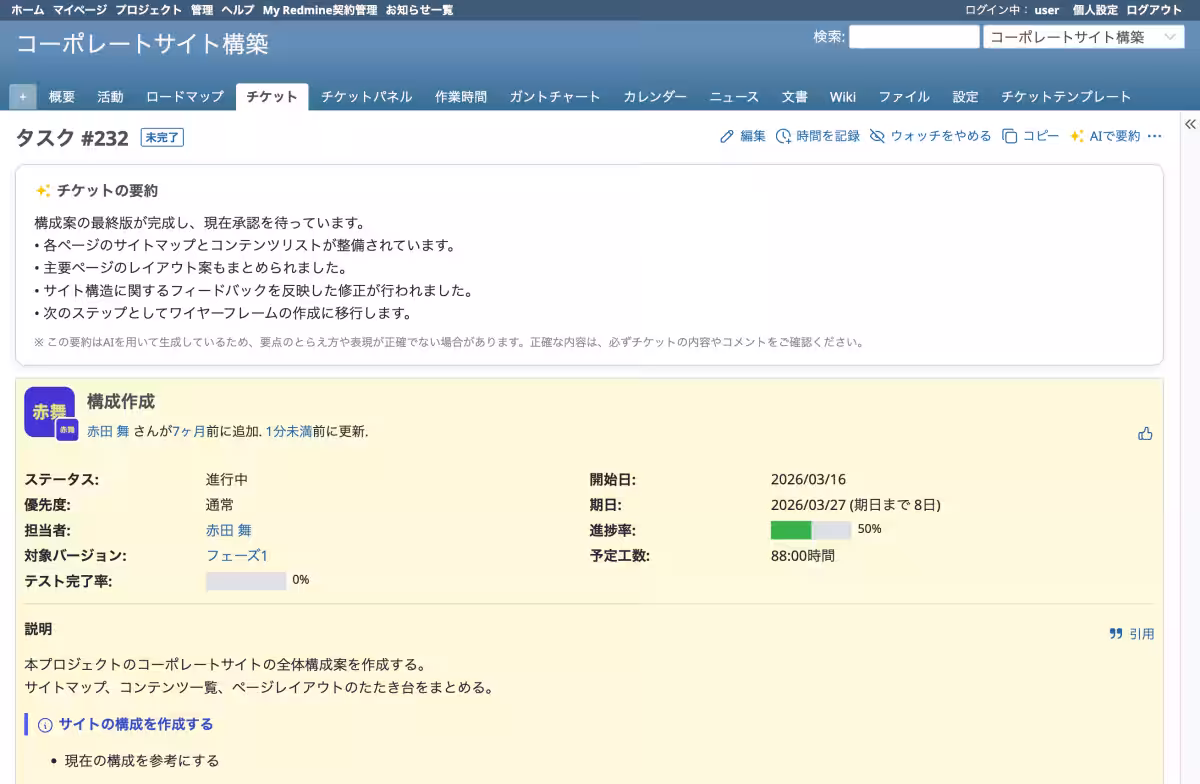Collapse the sidebar with the « chevron
1200x784 pixels.
[1190, 123]
